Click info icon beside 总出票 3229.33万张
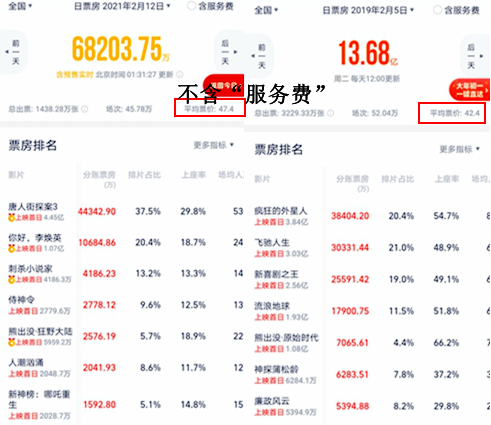The image size is (491, 425). [330, 113]
